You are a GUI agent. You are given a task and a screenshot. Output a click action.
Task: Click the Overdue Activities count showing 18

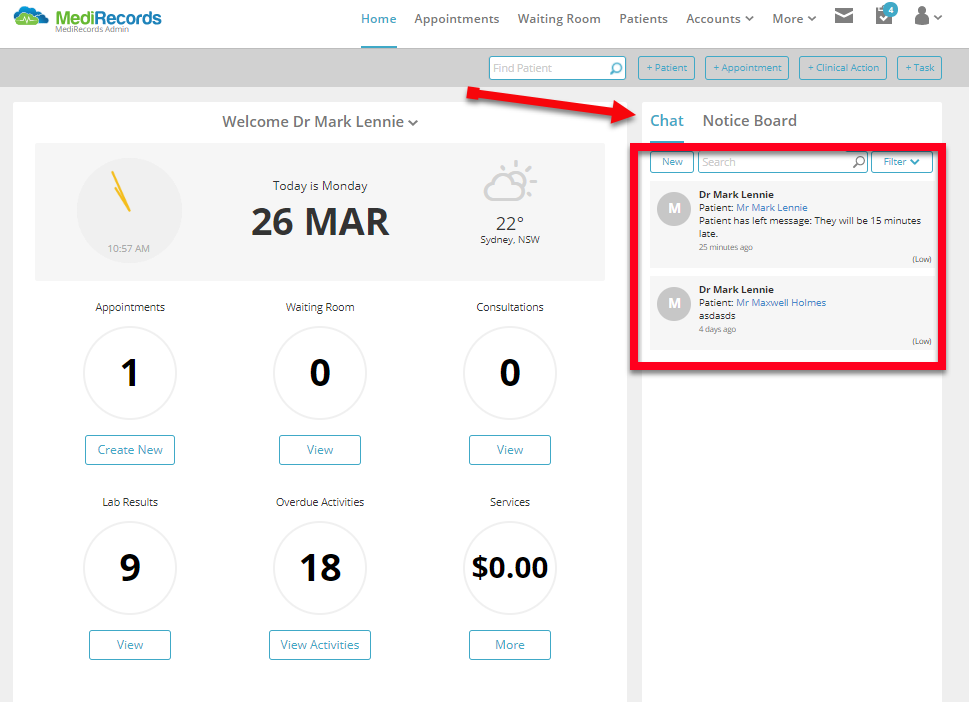tap(319, 567)
